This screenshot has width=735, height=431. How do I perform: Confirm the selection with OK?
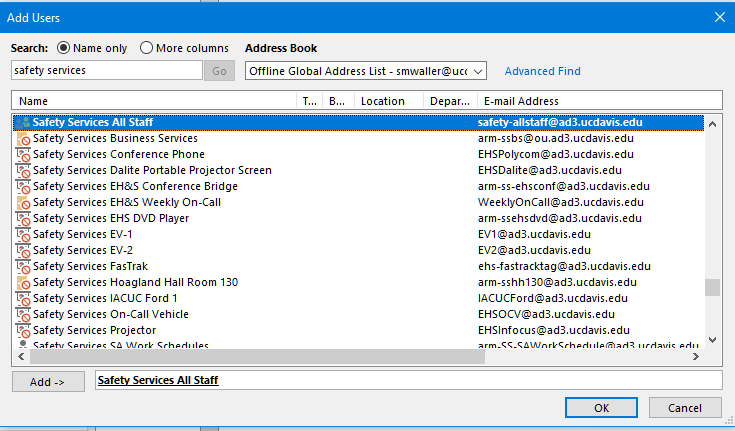[601, 407]
